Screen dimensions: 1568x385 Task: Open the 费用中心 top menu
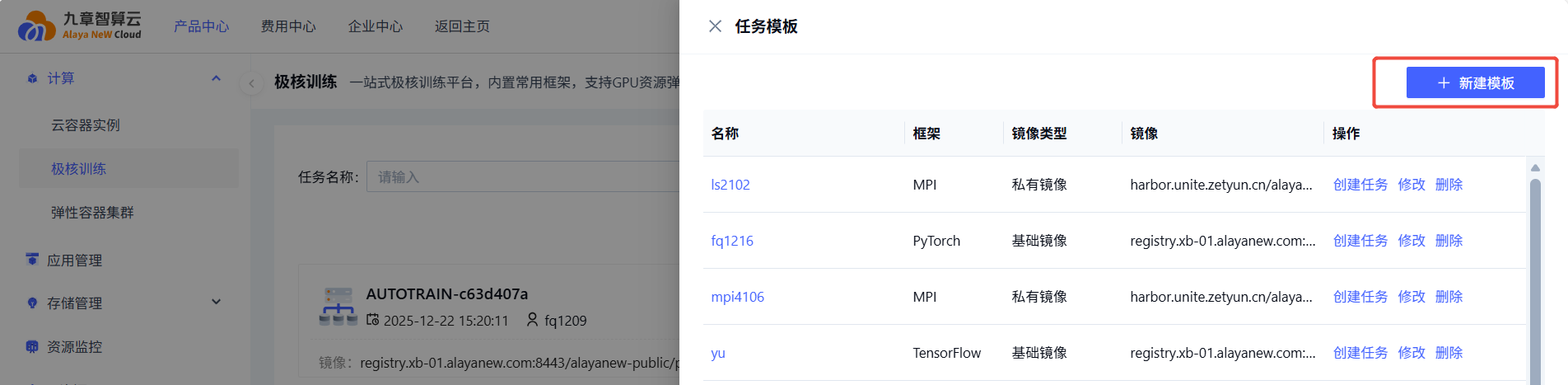tap(288, 26)
